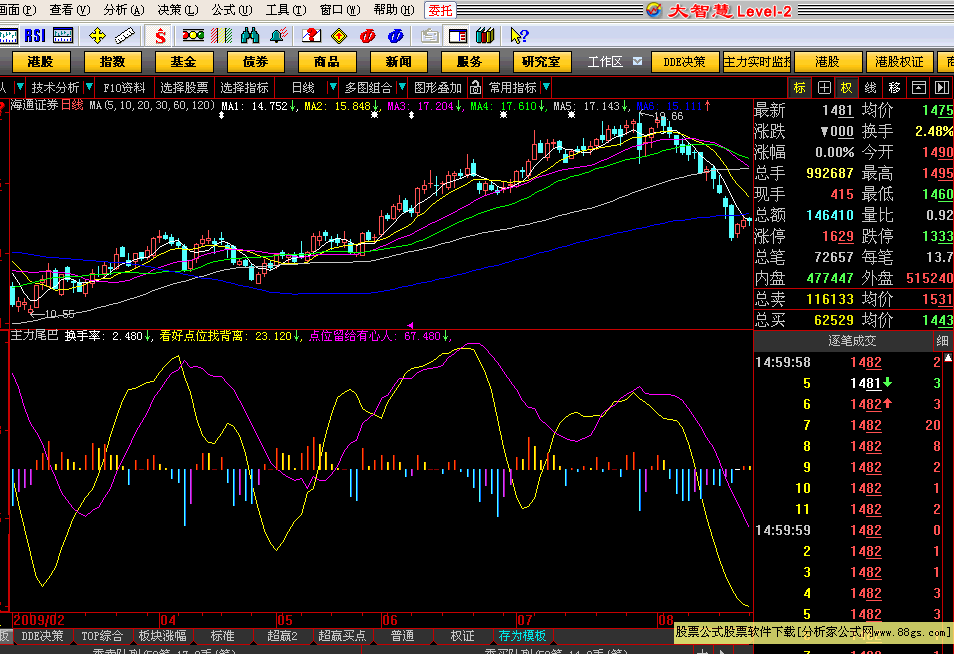Click the 2009/02 date marker on timeline
954x654 pixels.
click(39, 620)
